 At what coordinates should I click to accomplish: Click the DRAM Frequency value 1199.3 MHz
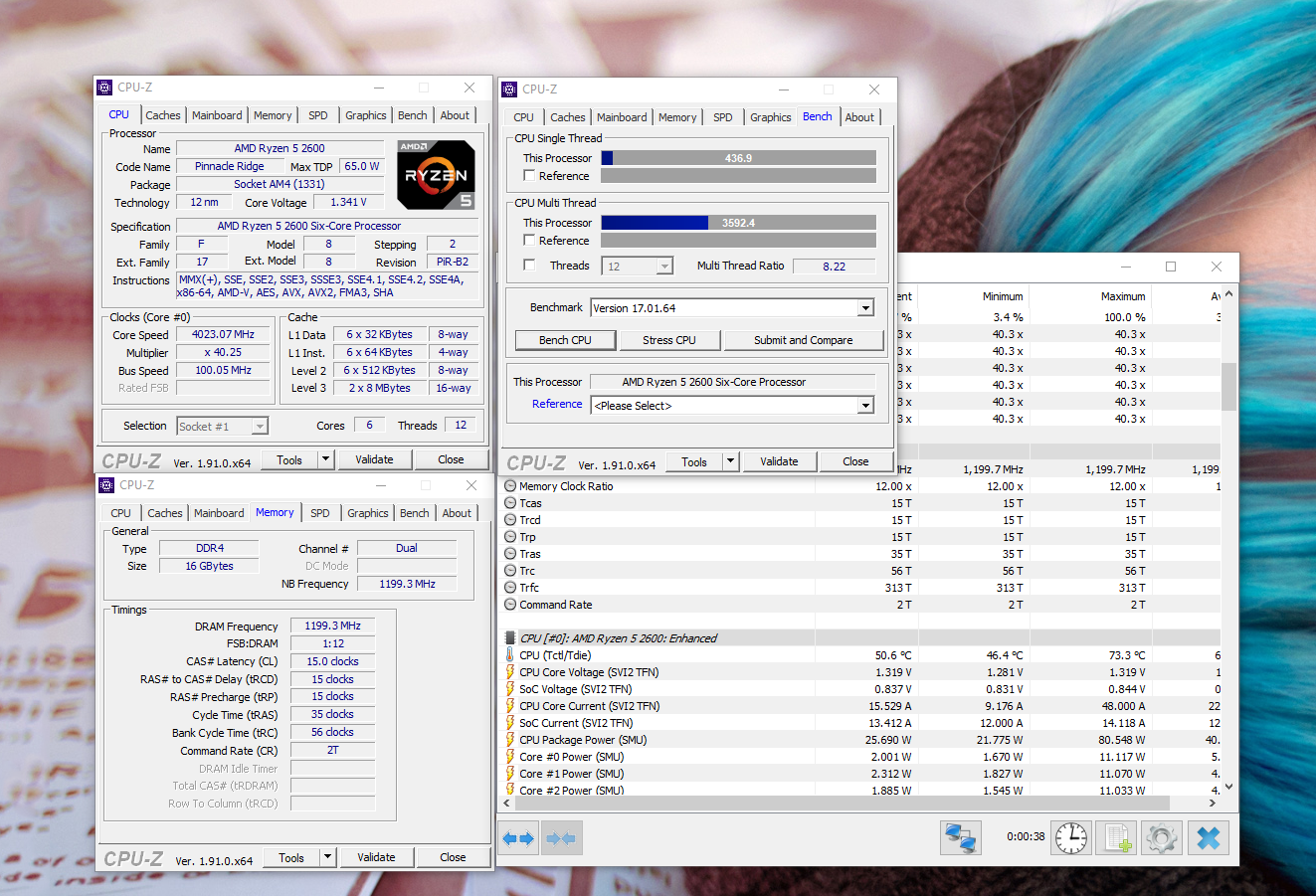coord(333,627)
